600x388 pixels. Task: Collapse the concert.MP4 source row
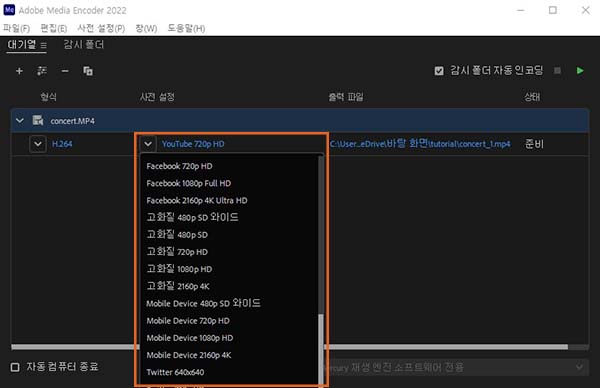[20, 121]
